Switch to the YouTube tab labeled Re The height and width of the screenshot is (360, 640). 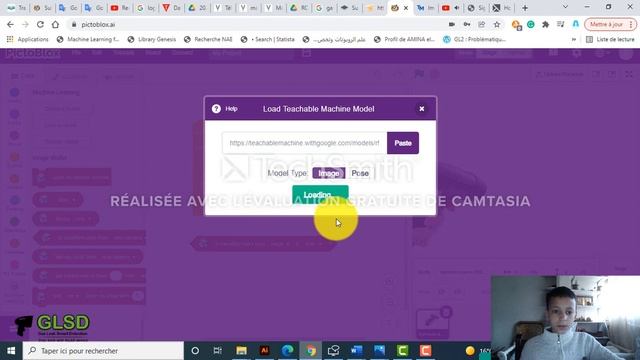120,8
